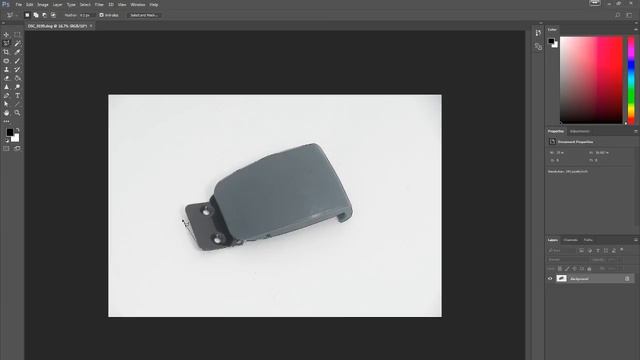The height and width of the screenshot is (360, 640).
Task: Select the History Brush tool
Action: (x=17, y=69)
